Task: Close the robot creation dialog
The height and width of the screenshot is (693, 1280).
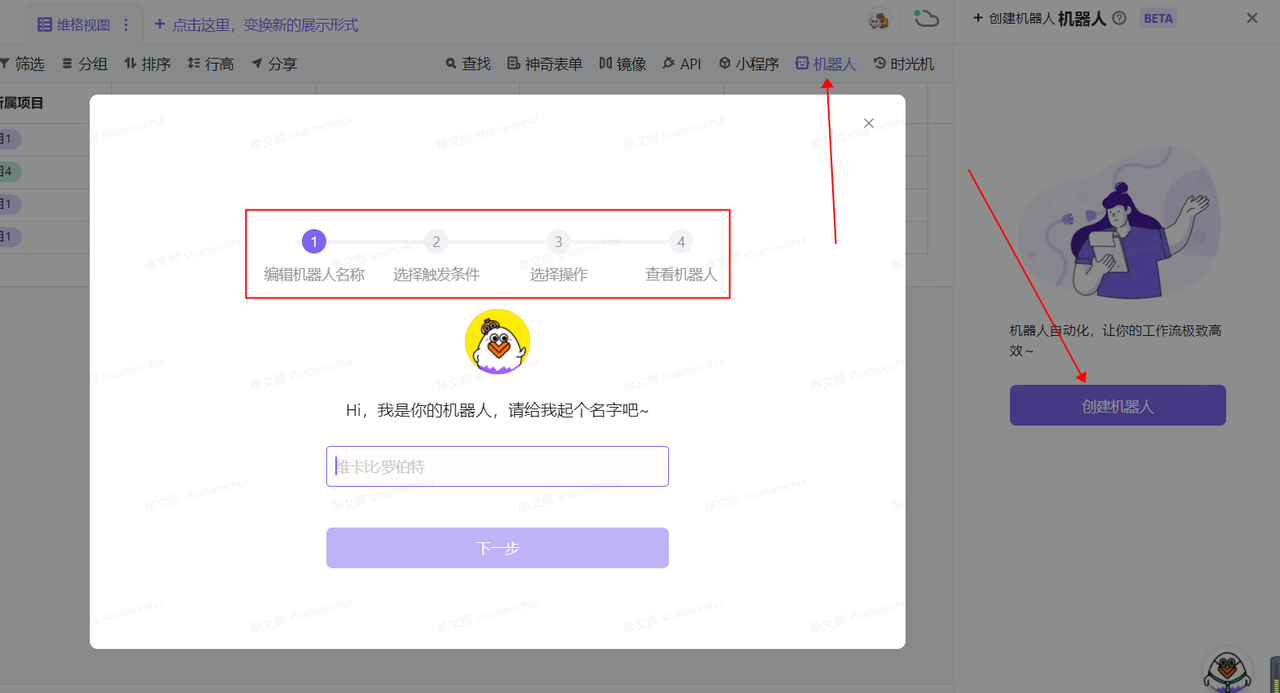Action: [868, 123]
